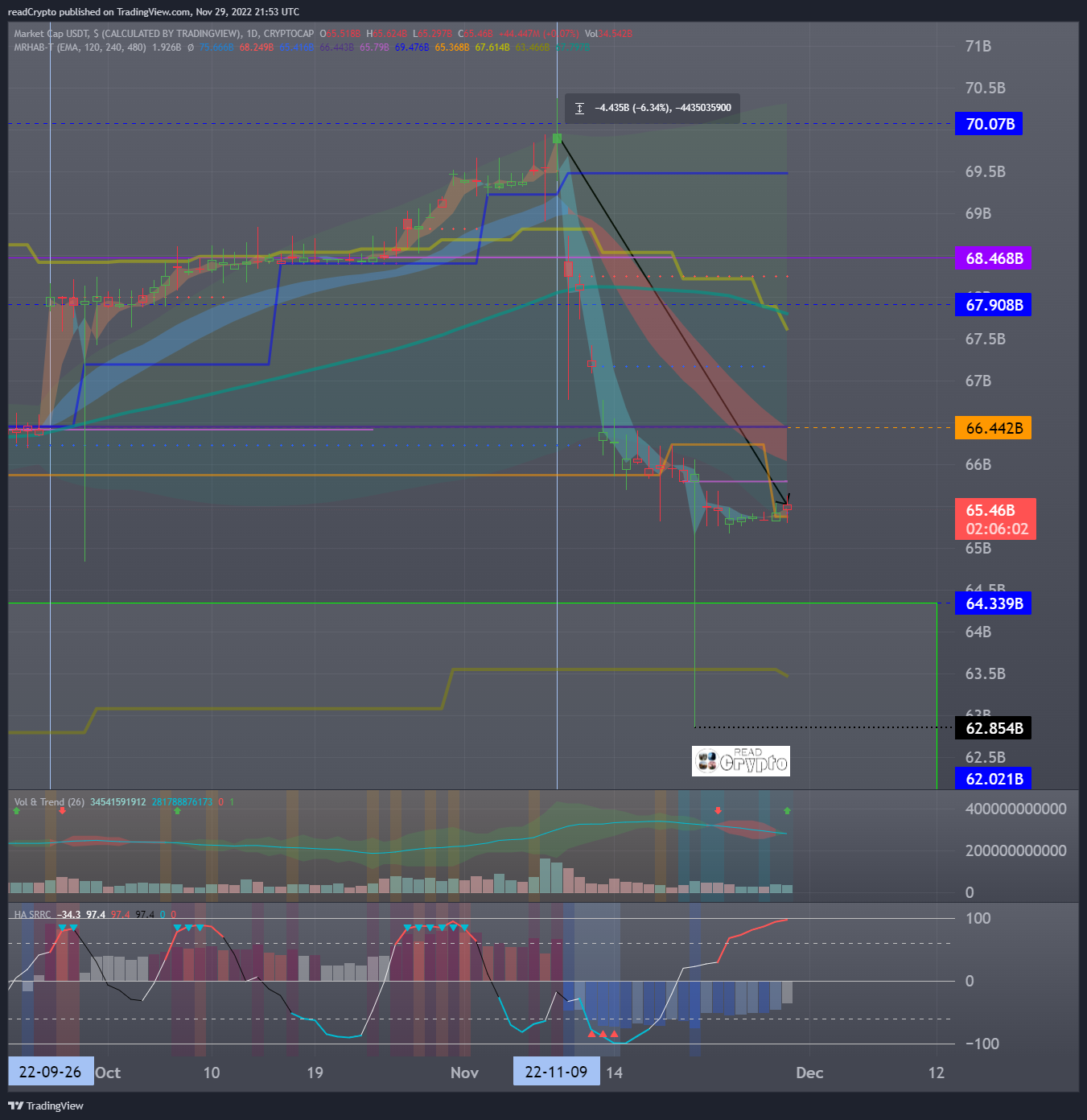Viewport: 1087px width, 1120px height.
Task: Click the −100 label on HA SRRC axis
Action: pyautogui.click(x=982, y=1044)
